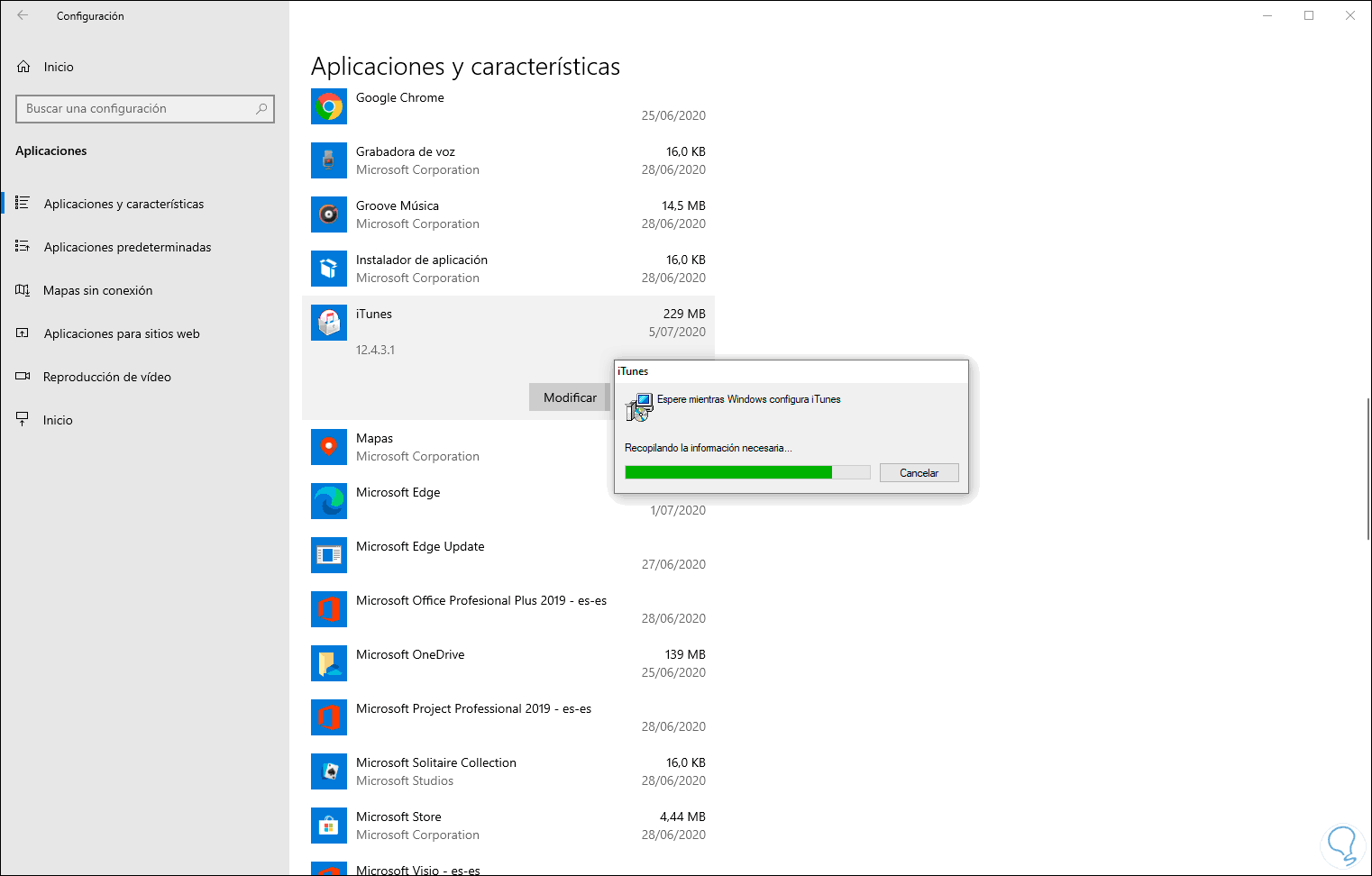Image resolution: width=1372 pixels, height=876 pixels.
Task: Select the Microsoft Edge app icon
Action: click(x=329, y=501)
